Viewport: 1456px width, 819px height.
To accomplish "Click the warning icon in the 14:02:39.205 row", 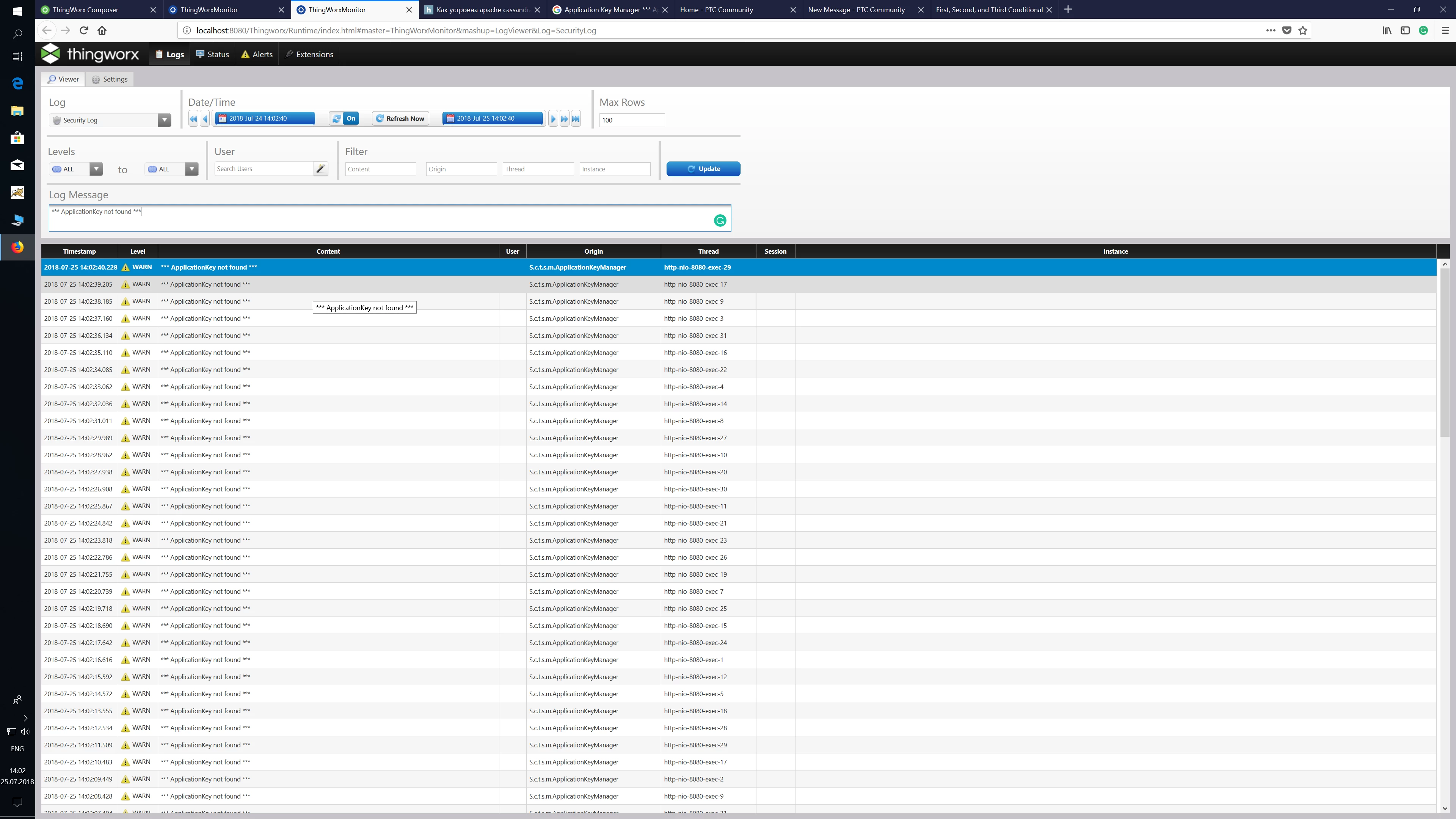I will pos(126,284).
